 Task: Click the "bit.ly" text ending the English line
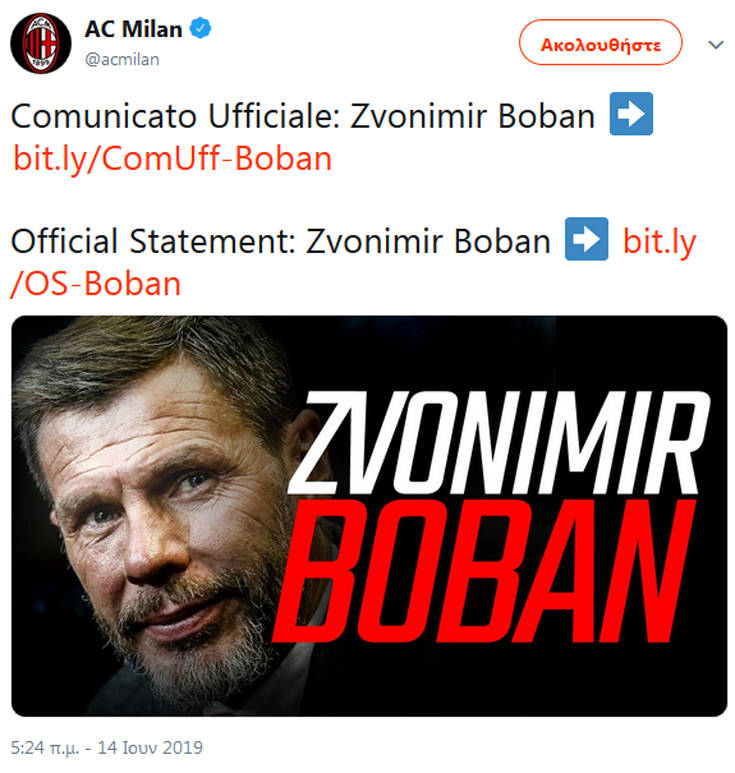[x=659, y=242]
